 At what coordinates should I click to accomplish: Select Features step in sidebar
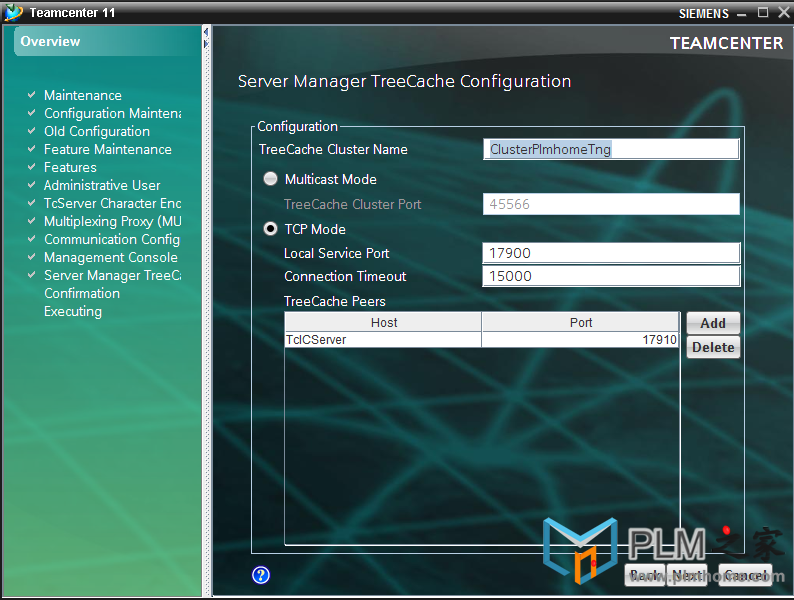tap(70, 167)
